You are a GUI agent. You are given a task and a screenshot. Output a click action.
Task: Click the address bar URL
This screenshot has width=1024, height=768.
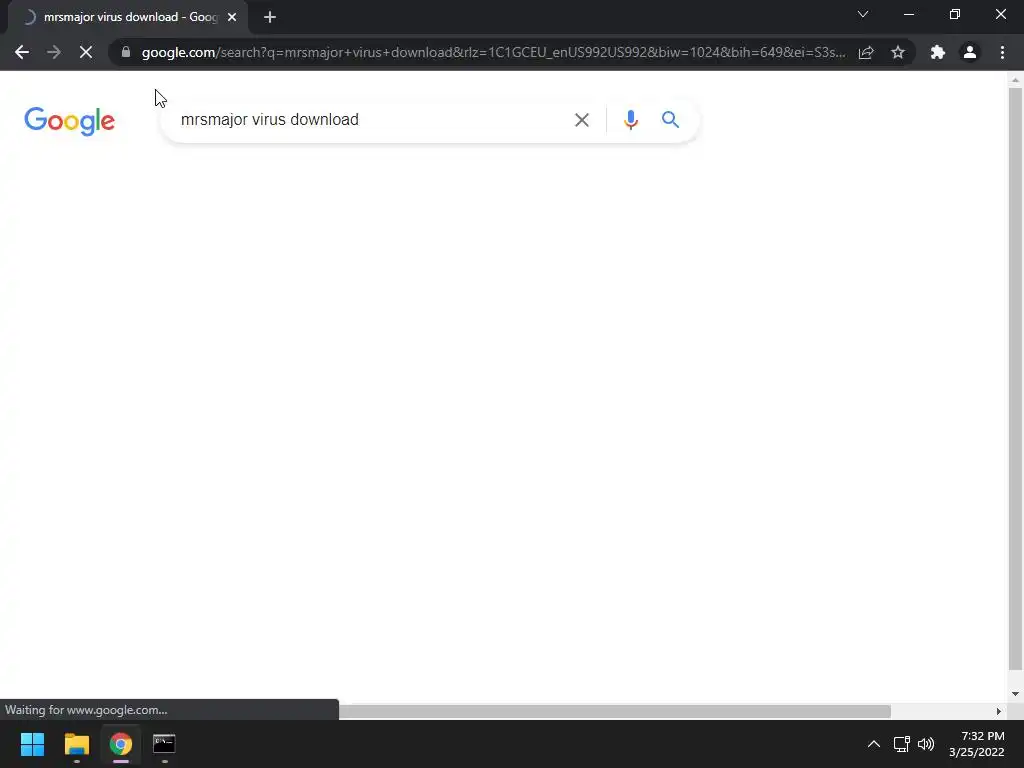(493, 52)
